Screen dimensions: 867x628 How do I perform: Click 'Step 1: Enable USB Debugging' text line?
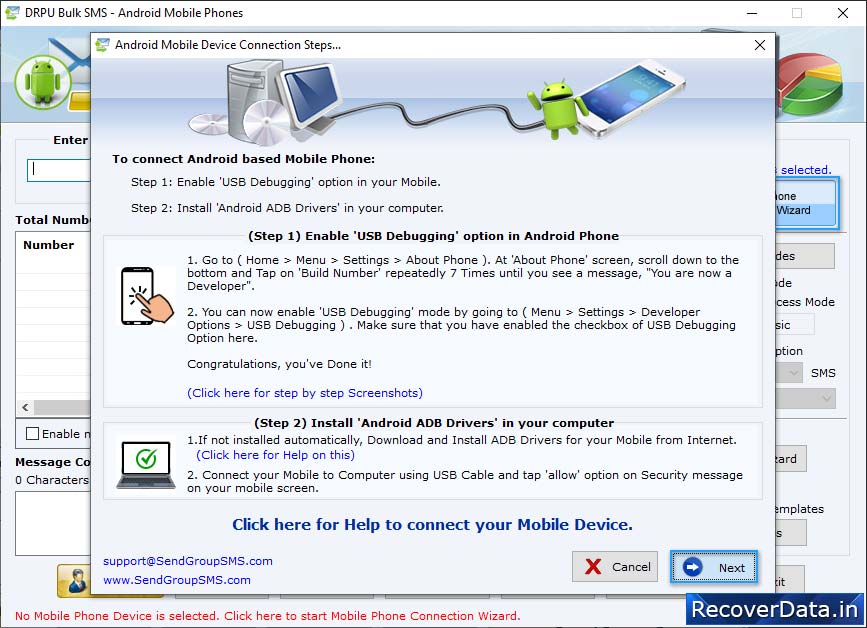286,182
